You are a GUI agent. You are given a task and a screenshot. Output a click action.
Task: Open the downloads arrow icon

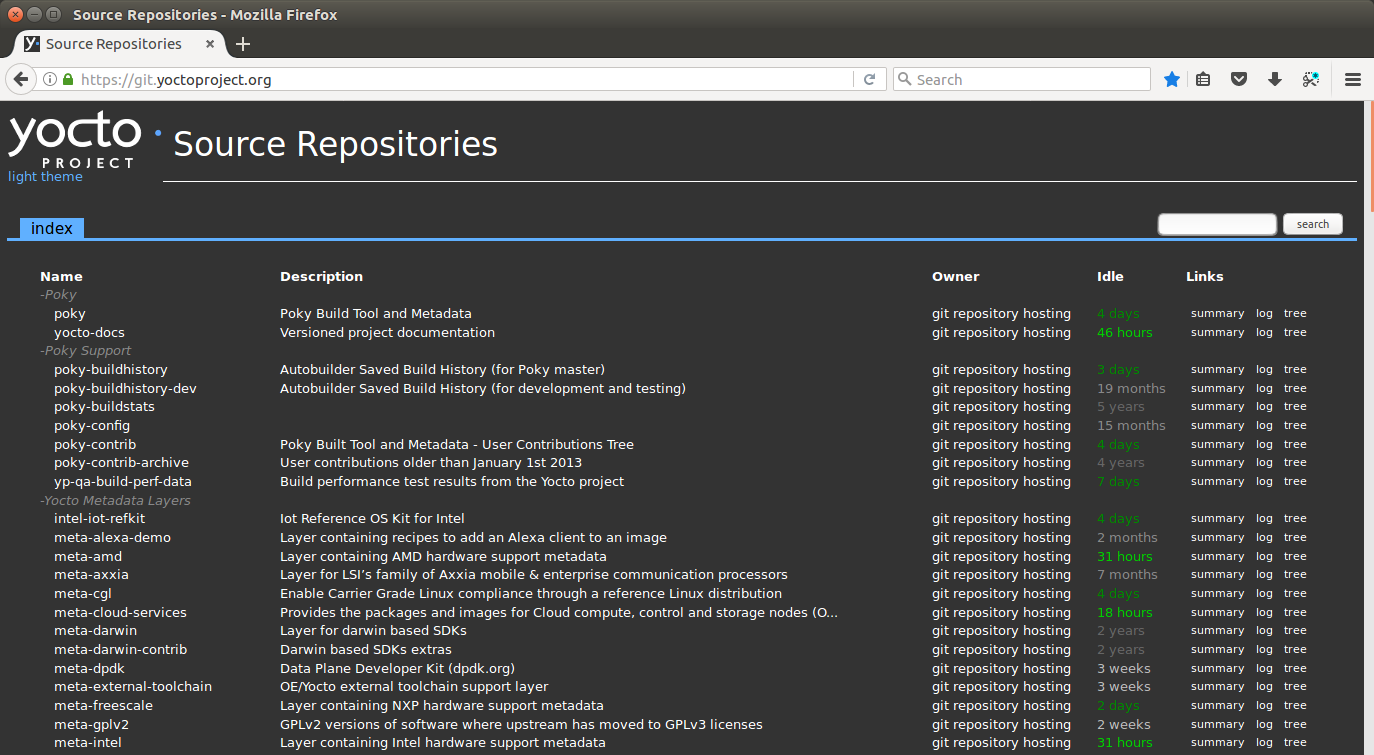[1274, 80]
